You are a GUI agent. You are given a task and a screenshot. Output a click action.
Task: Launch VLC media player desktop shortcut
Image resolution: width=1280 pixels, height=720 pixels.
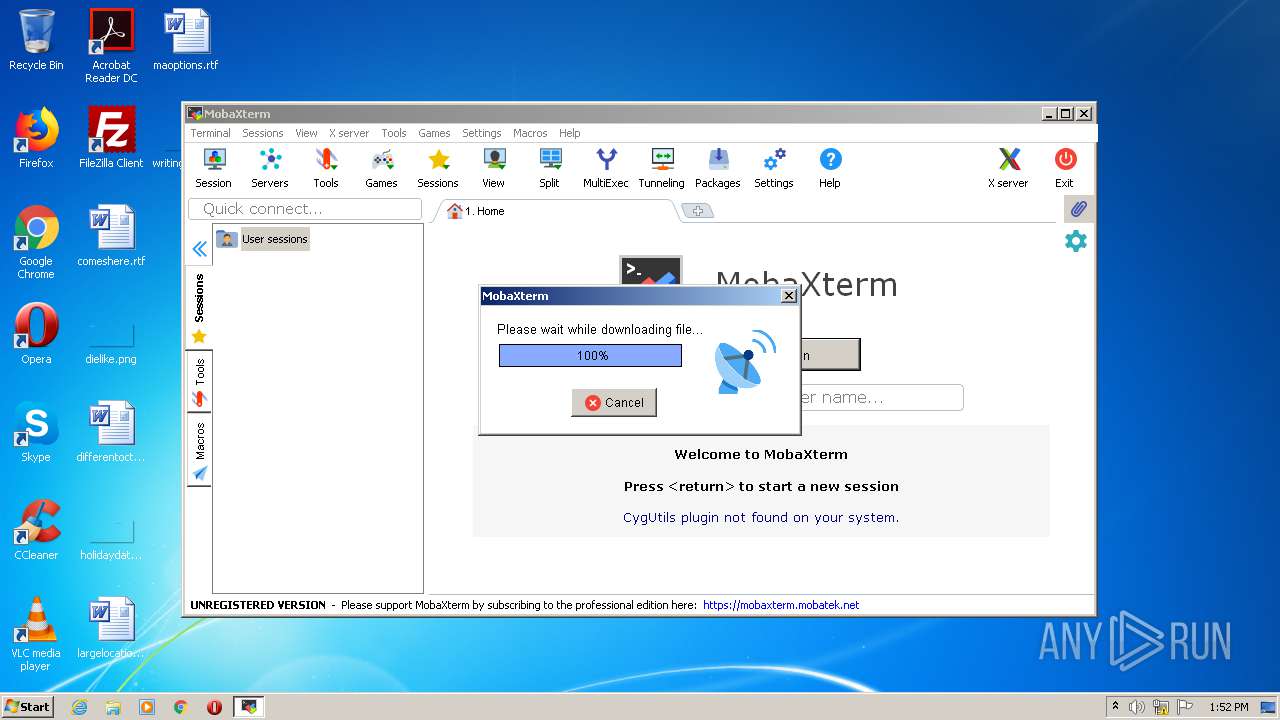pos(36,634)
